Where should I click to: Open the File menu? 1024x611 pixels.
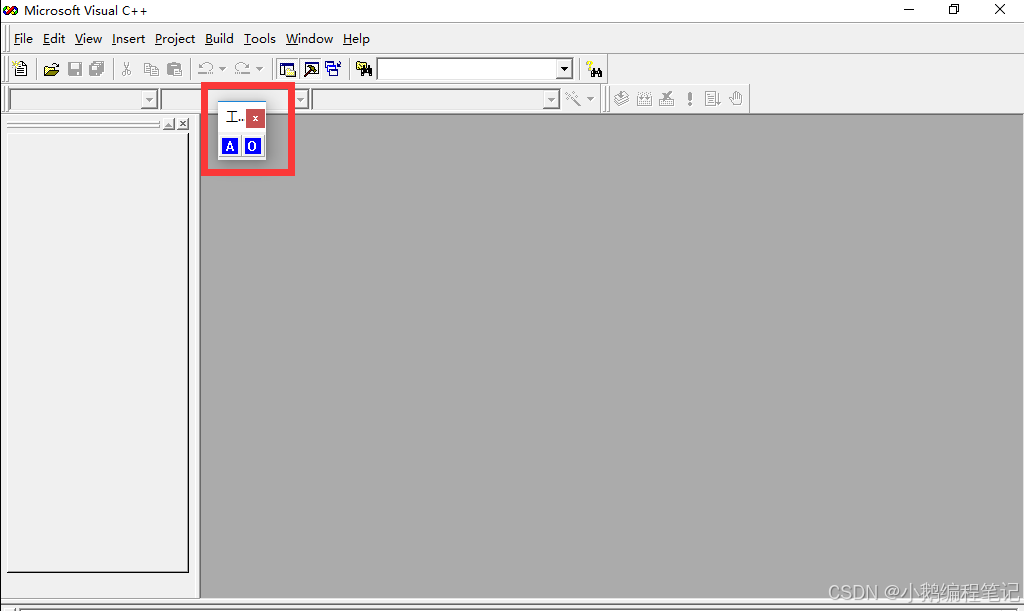[23, 39]
